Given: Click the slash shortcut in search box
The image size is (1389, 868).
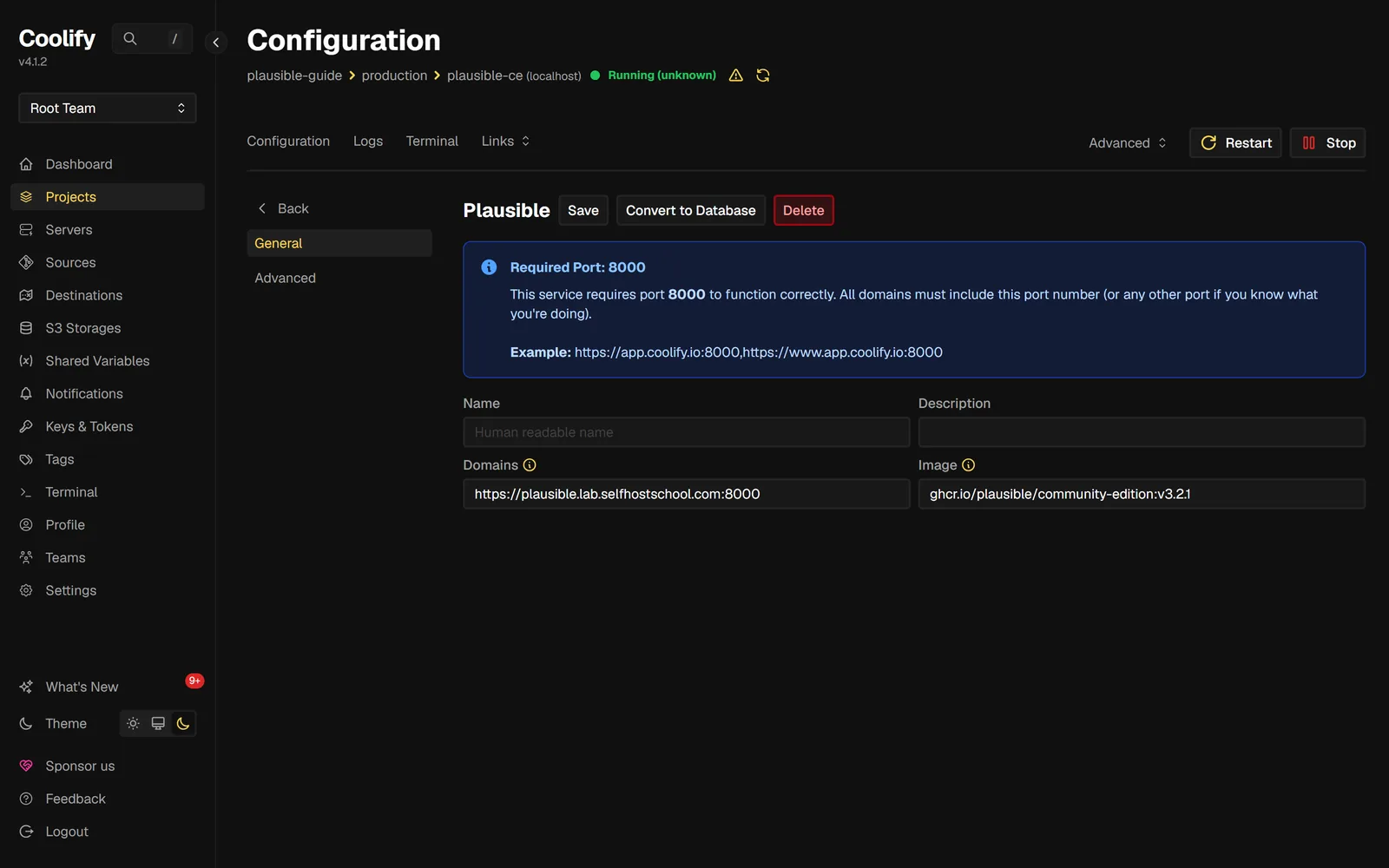Looking at the screenshot, I should click(x=174, y=39).
